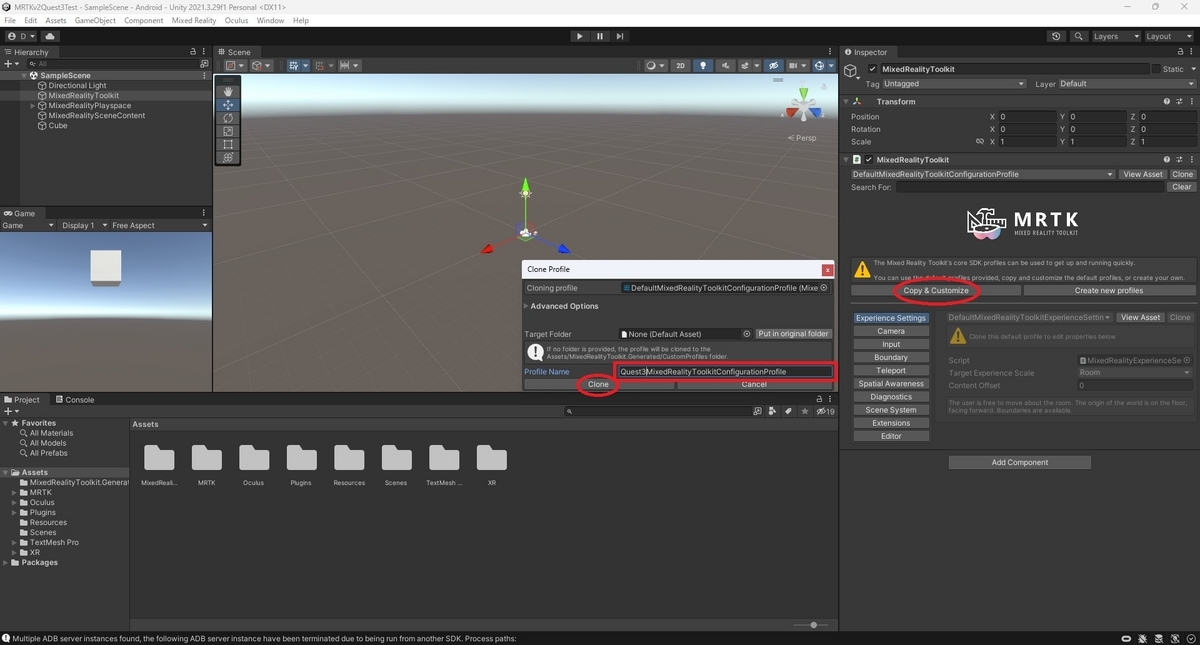The image size is (1200, 645).
Task: Select Cube in the Hierarchy
Action: (58, 126)
